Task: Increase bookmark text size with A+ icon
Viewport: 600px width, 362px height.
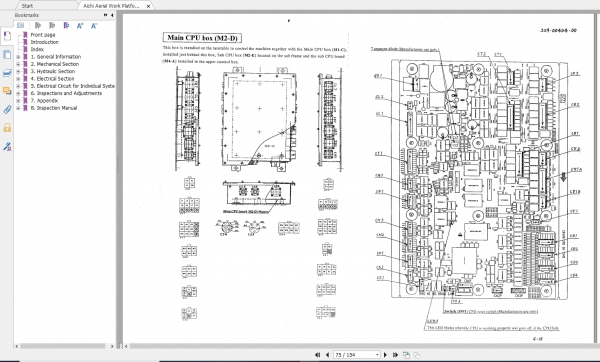Action: tap(80, 26)
